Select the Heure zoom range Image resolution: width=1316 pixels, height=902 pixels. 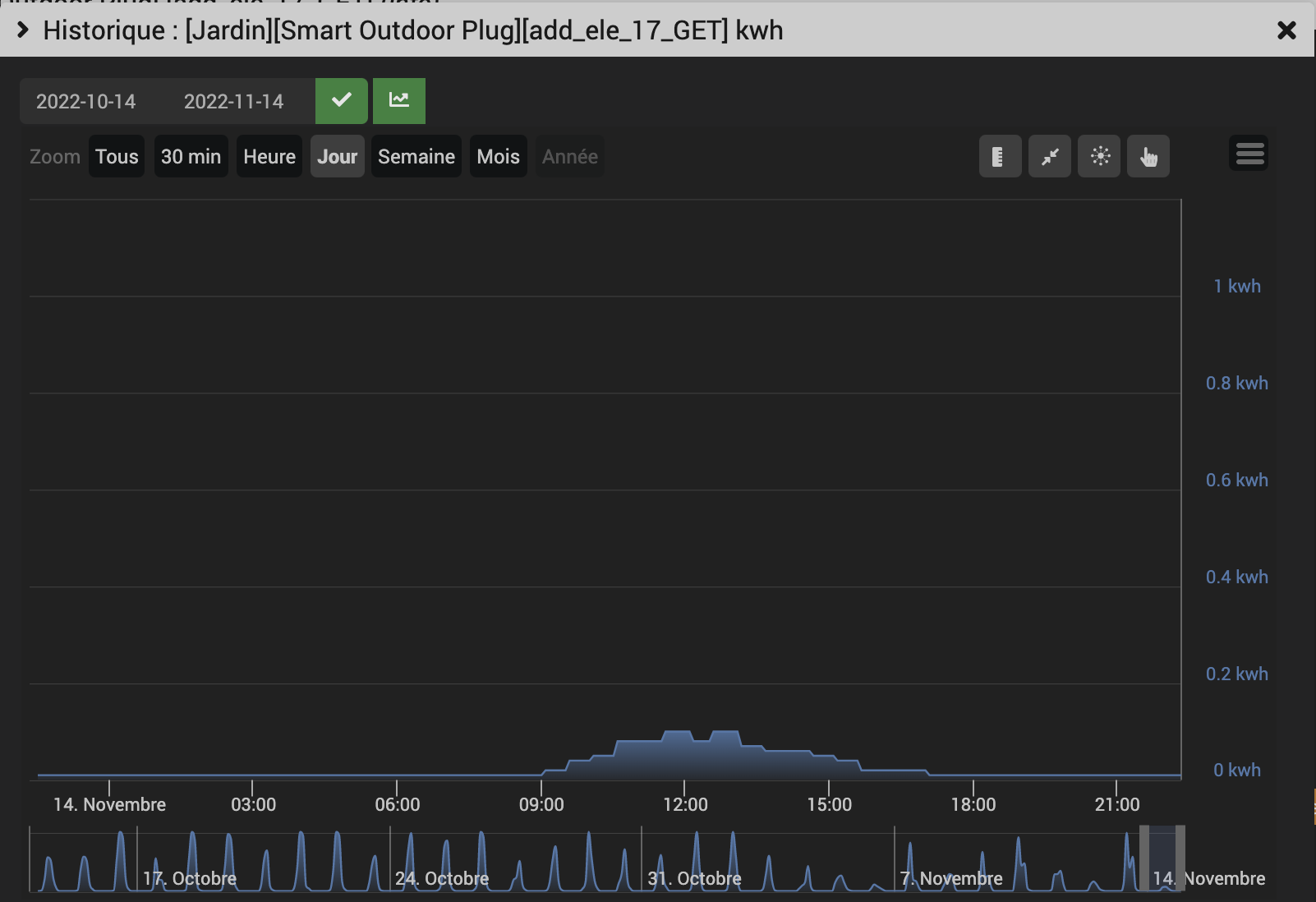(x=269, y=156)
